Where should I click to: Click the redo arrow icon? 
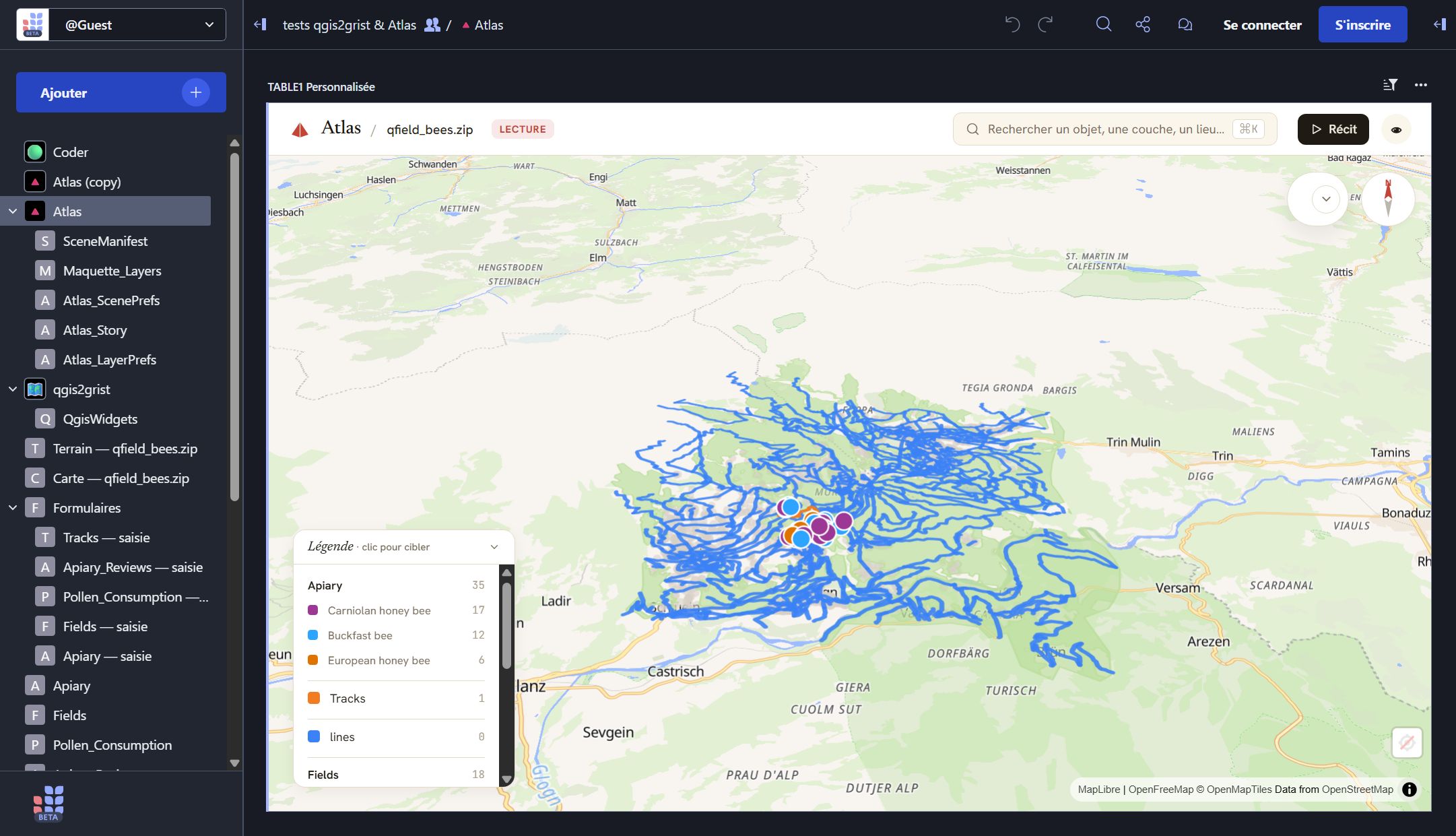click(x=1045, y=25)
